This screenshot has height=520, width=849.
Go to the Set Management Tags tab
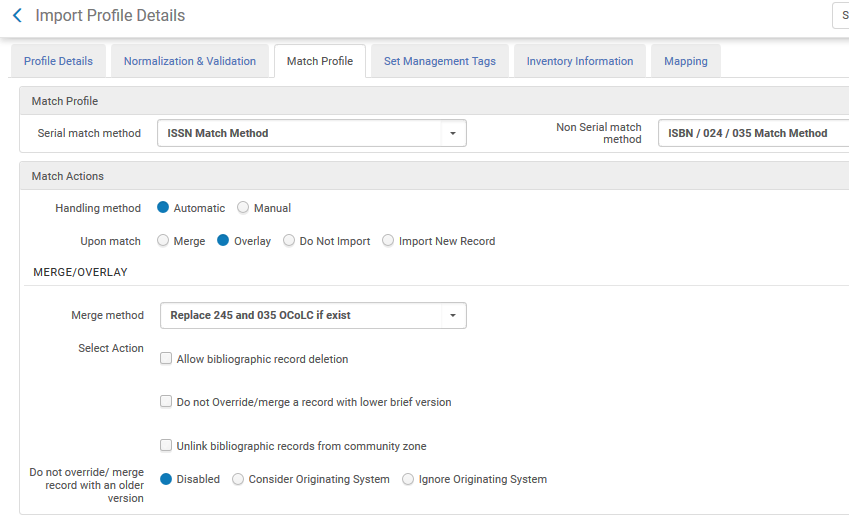440,61
